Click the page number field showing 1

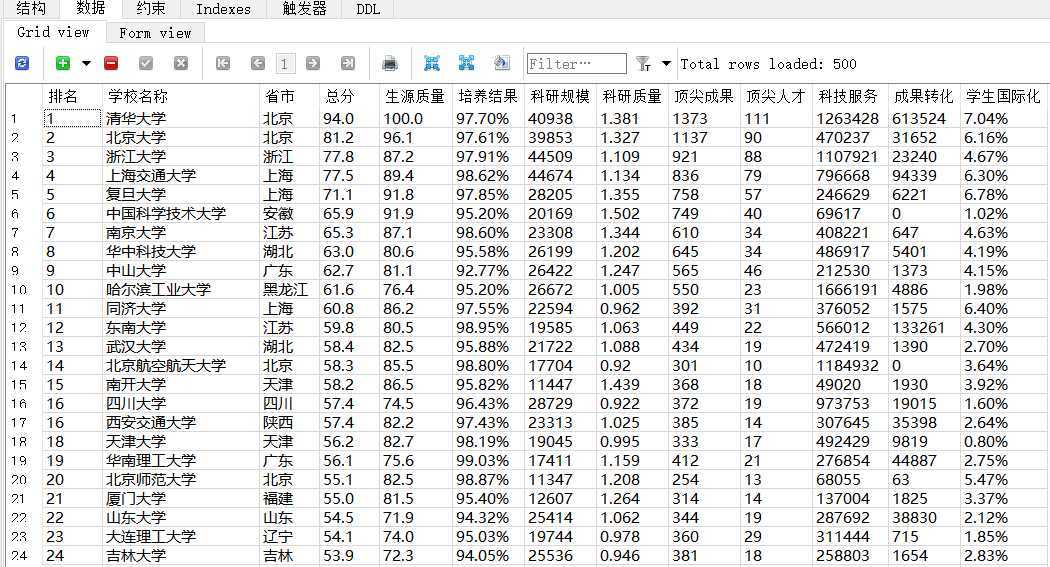coord(285,64)
